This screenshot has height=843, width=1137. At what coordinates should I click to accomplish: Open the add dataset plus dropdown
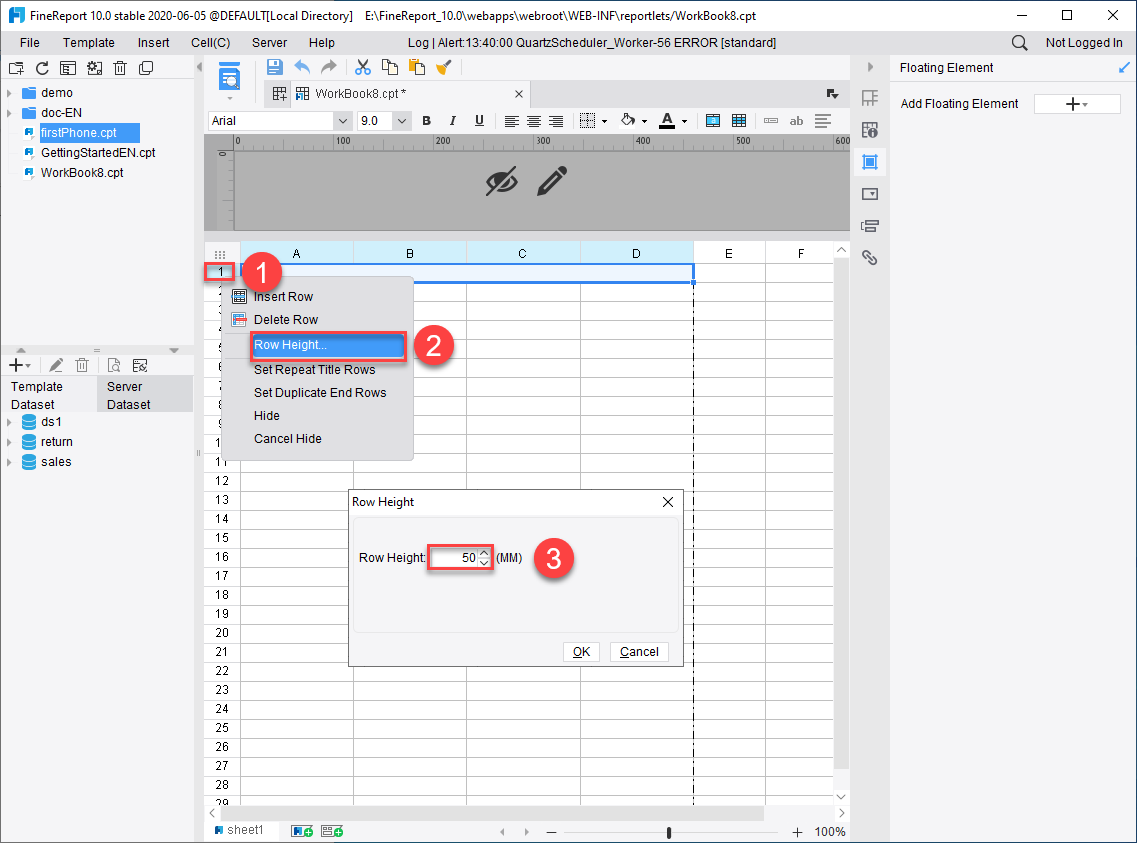20,365
